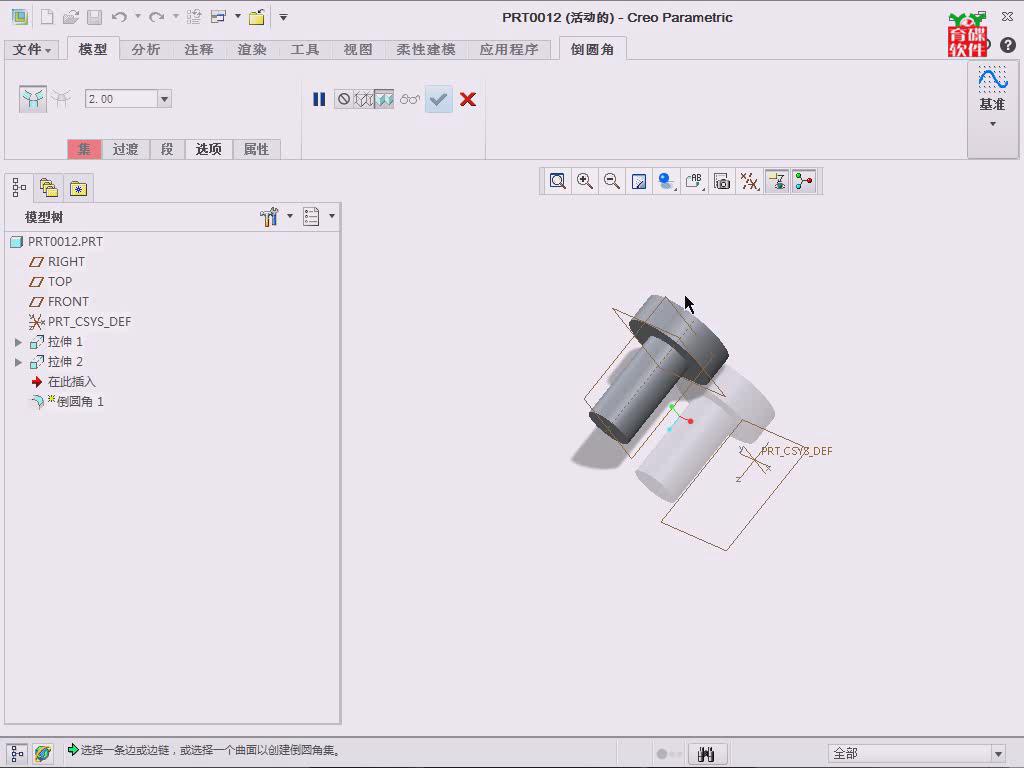The image size is (1024, 768).
Task: Click the round radius value field
Action: 121,99
